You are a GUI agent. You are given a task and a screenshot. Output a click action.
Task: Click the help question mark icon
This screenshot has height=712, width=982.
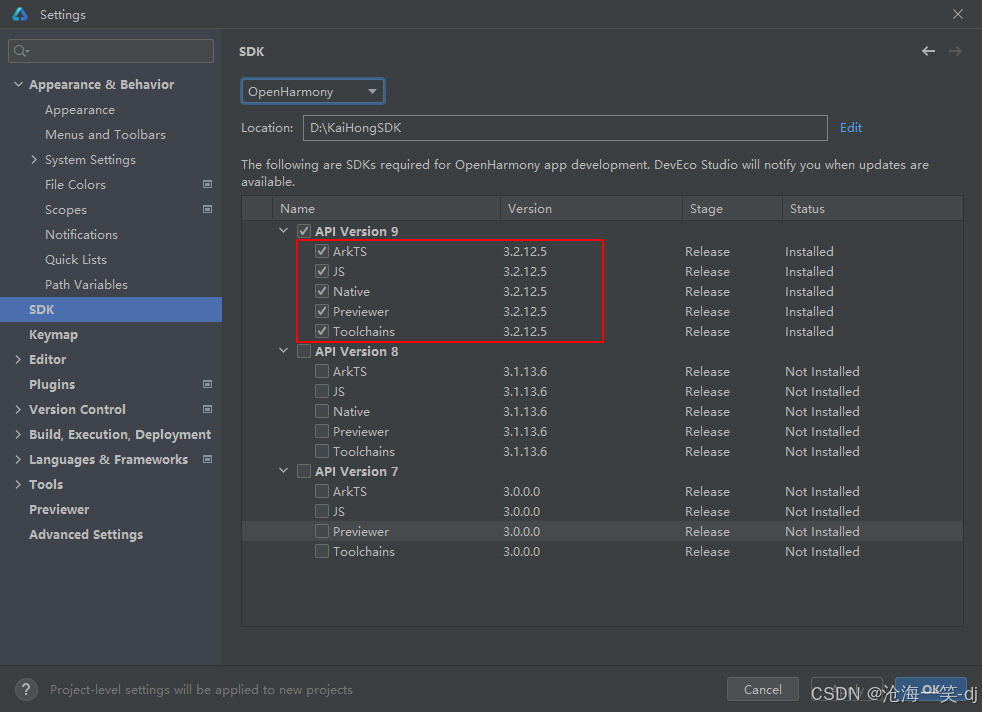(x=26, y=689)
